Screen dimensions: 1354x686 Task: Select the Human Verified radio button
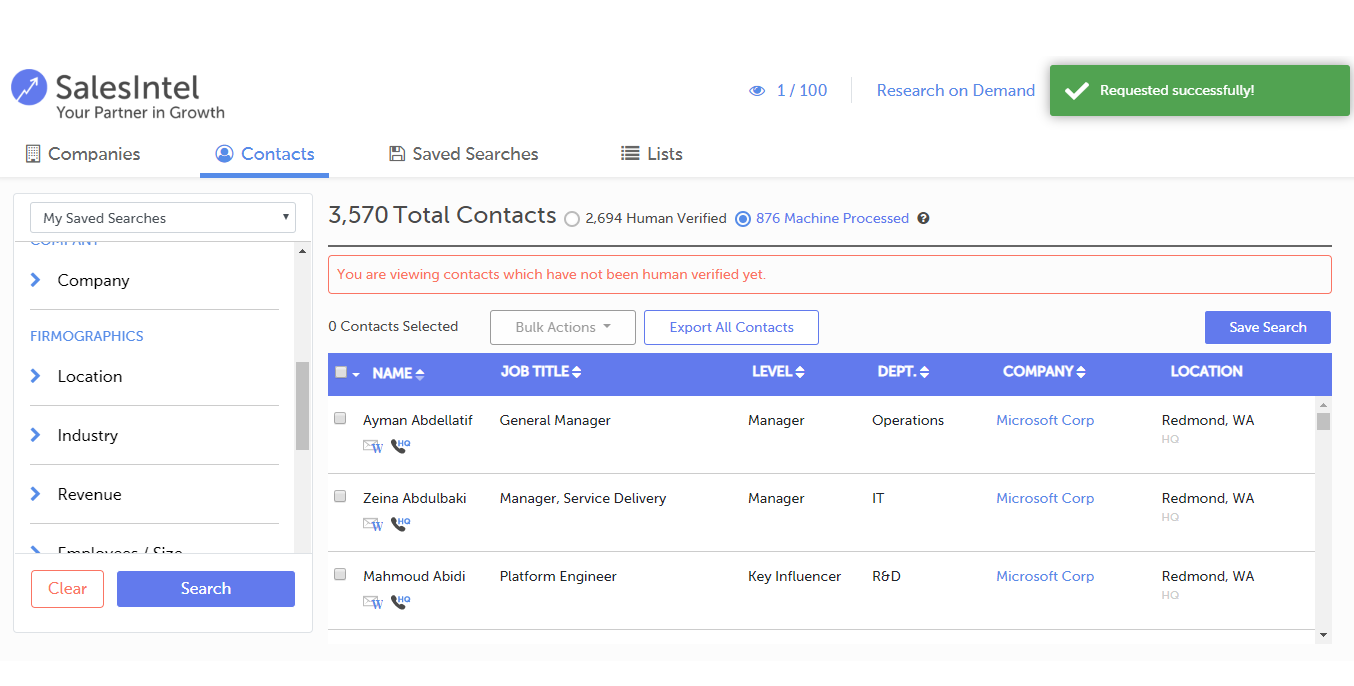(572, 219)
